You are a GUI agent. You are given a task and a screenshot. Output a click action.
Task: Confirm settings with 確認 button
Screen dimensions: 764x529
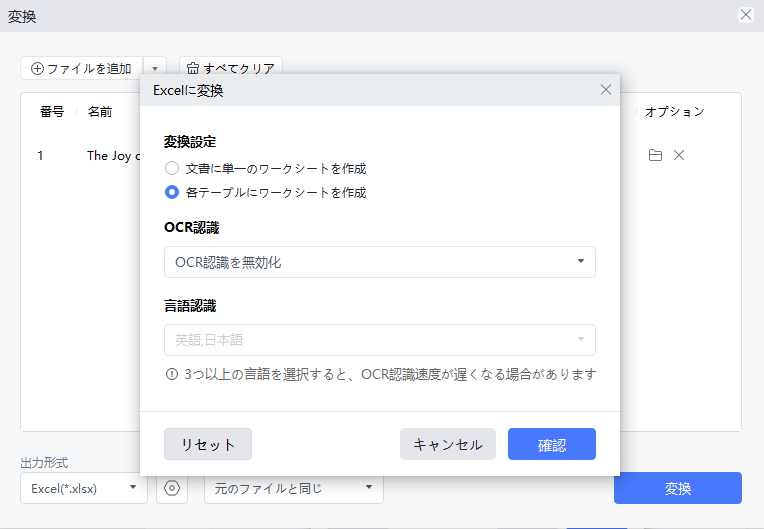click(552, 444)
